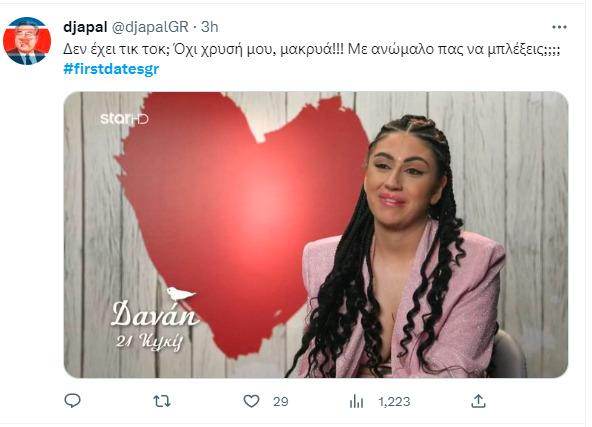Click the #firstdatesgr hashtag link

tap(111, 69)
